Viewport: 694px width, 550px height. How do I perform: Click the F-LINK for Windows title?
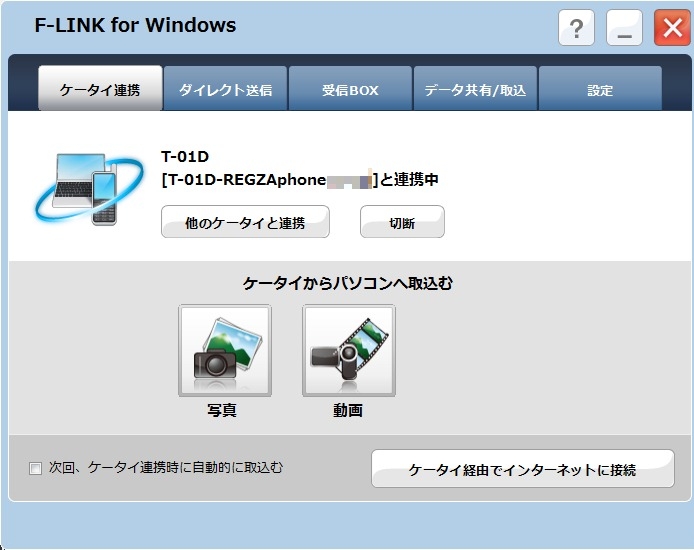tap(135, 25)
